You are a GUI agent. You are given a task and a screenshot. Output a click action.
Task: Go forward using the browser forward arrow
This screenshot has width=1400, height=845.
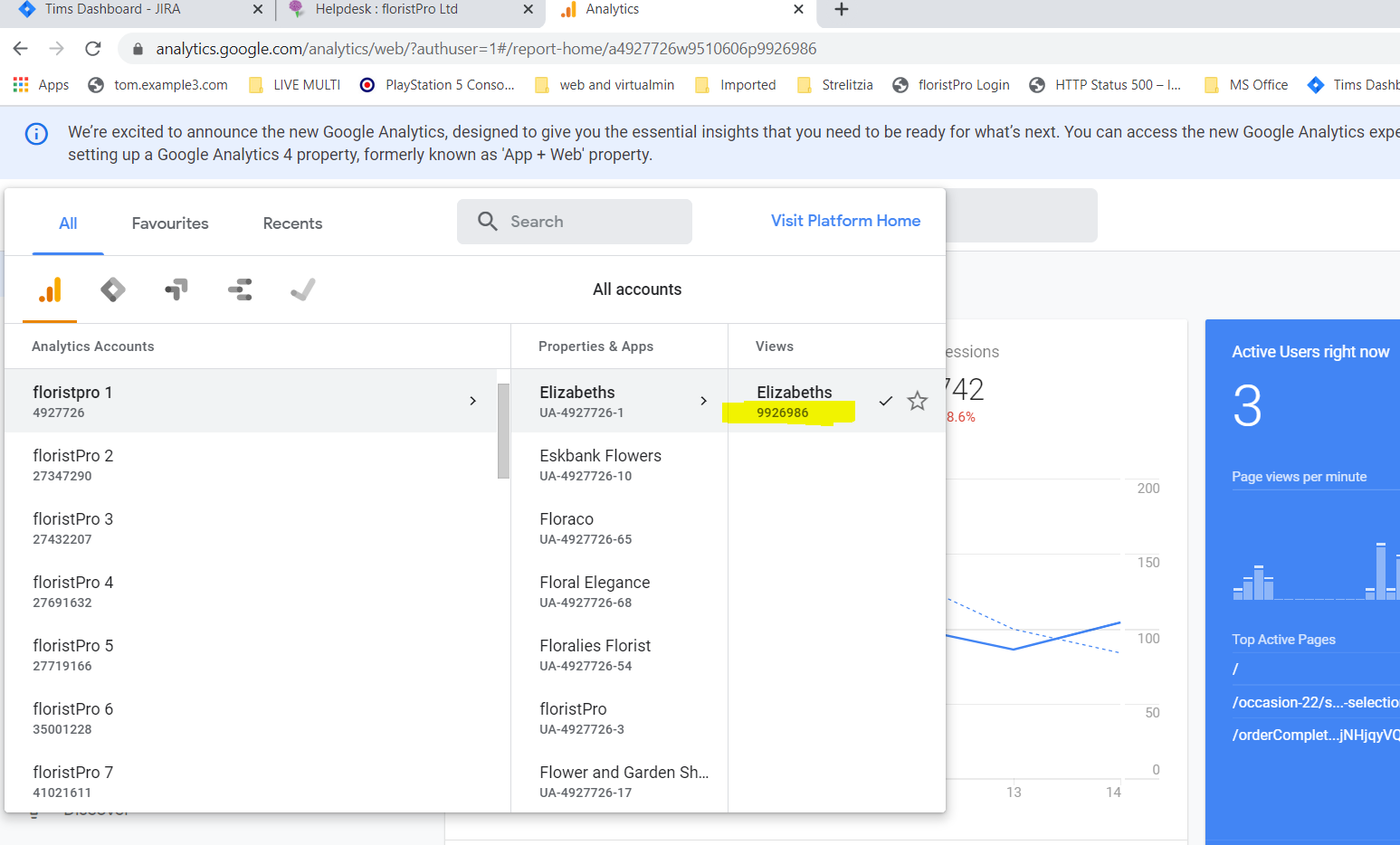click(57, 49)
